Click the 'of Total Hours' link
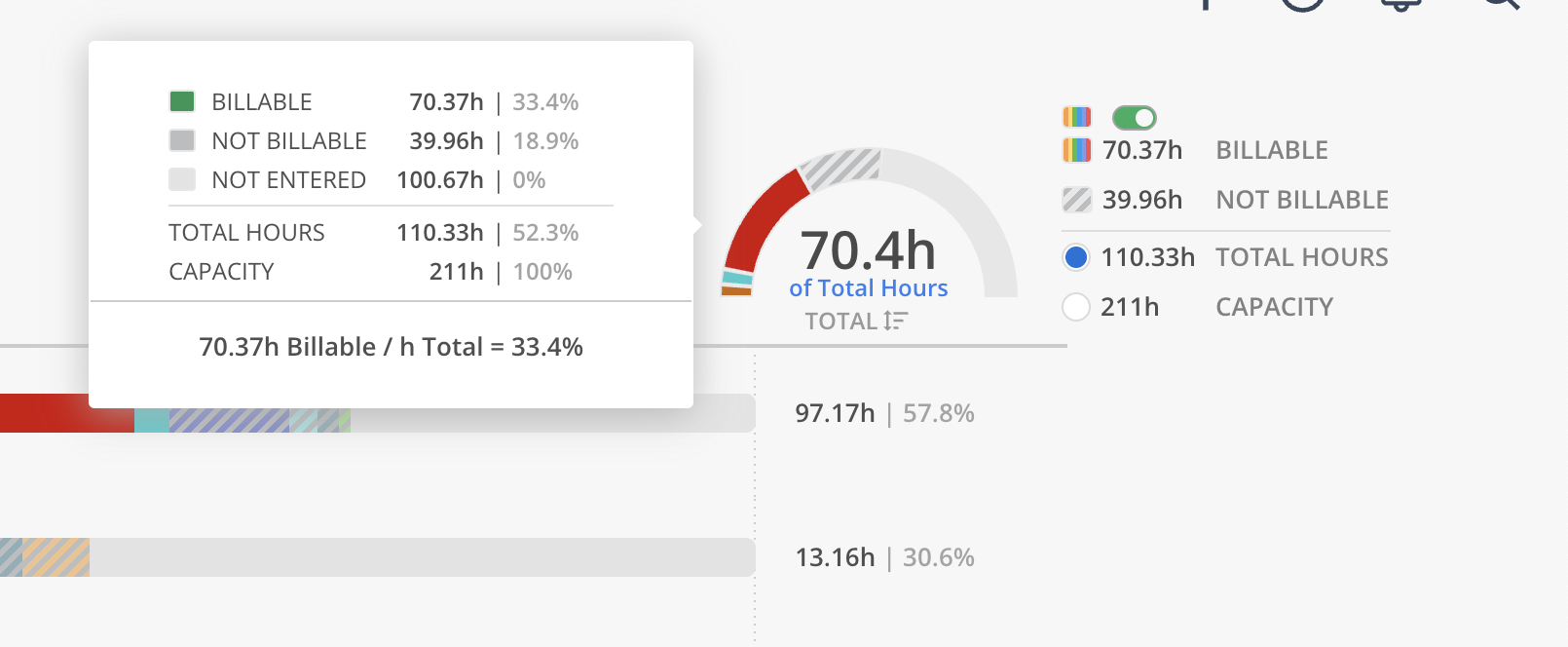The image size is (1568, 647). [x=868, y=288]
